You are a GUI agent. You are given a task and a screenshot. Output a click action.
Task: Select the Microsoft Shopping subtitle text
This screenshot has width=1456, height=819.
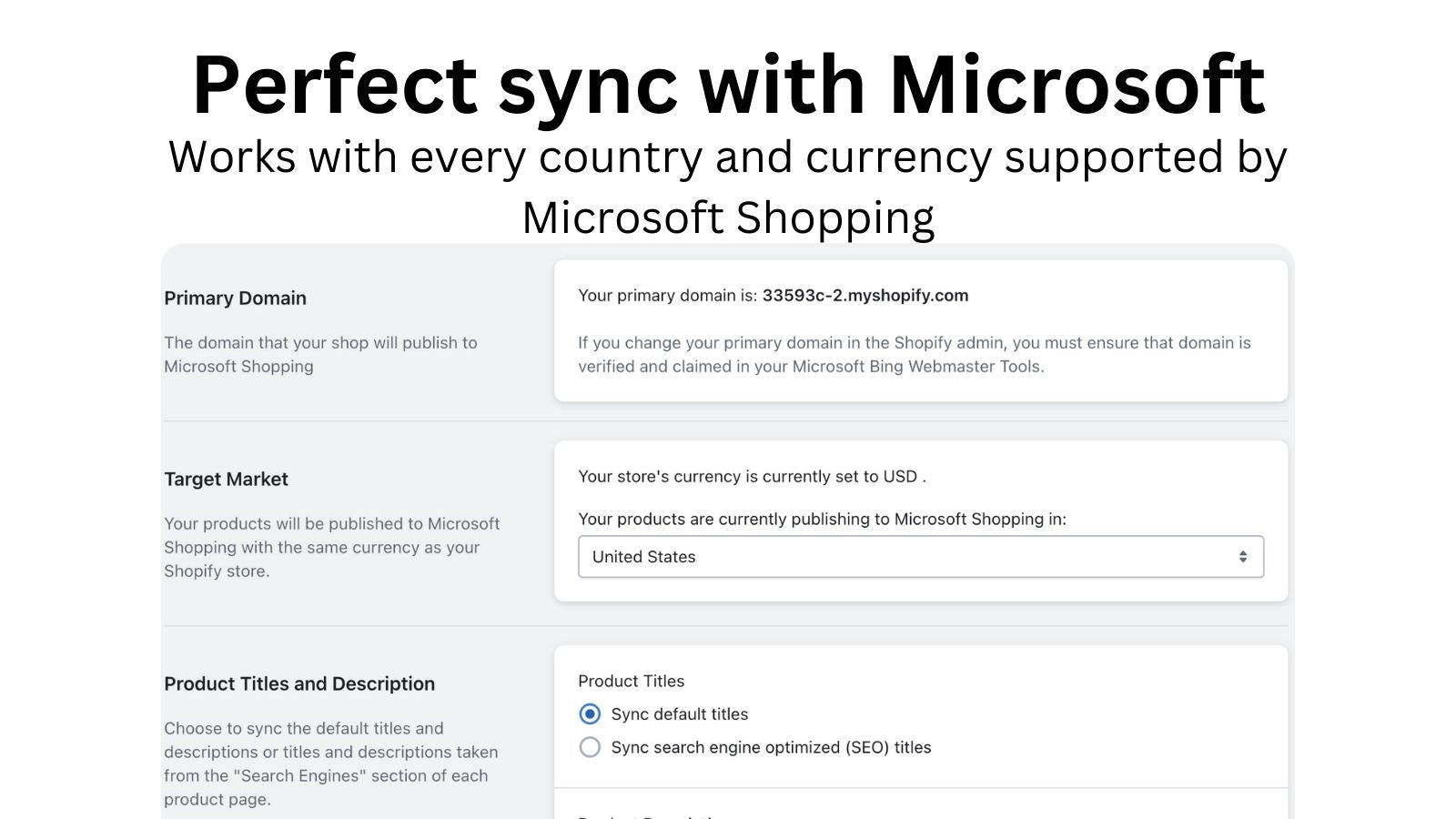pyautogui.click(x=728, y=216)
